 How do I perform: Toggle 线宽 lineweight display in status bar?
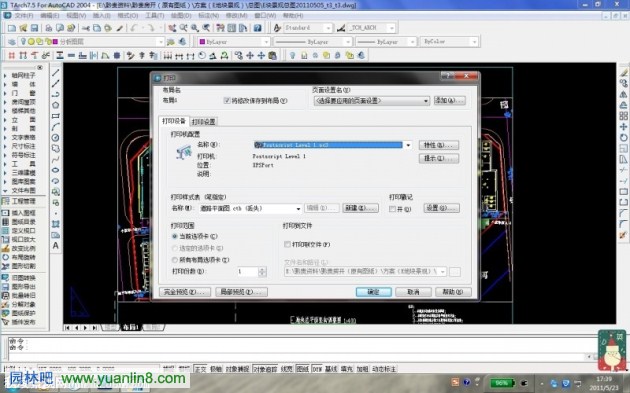tap(286, 369)
